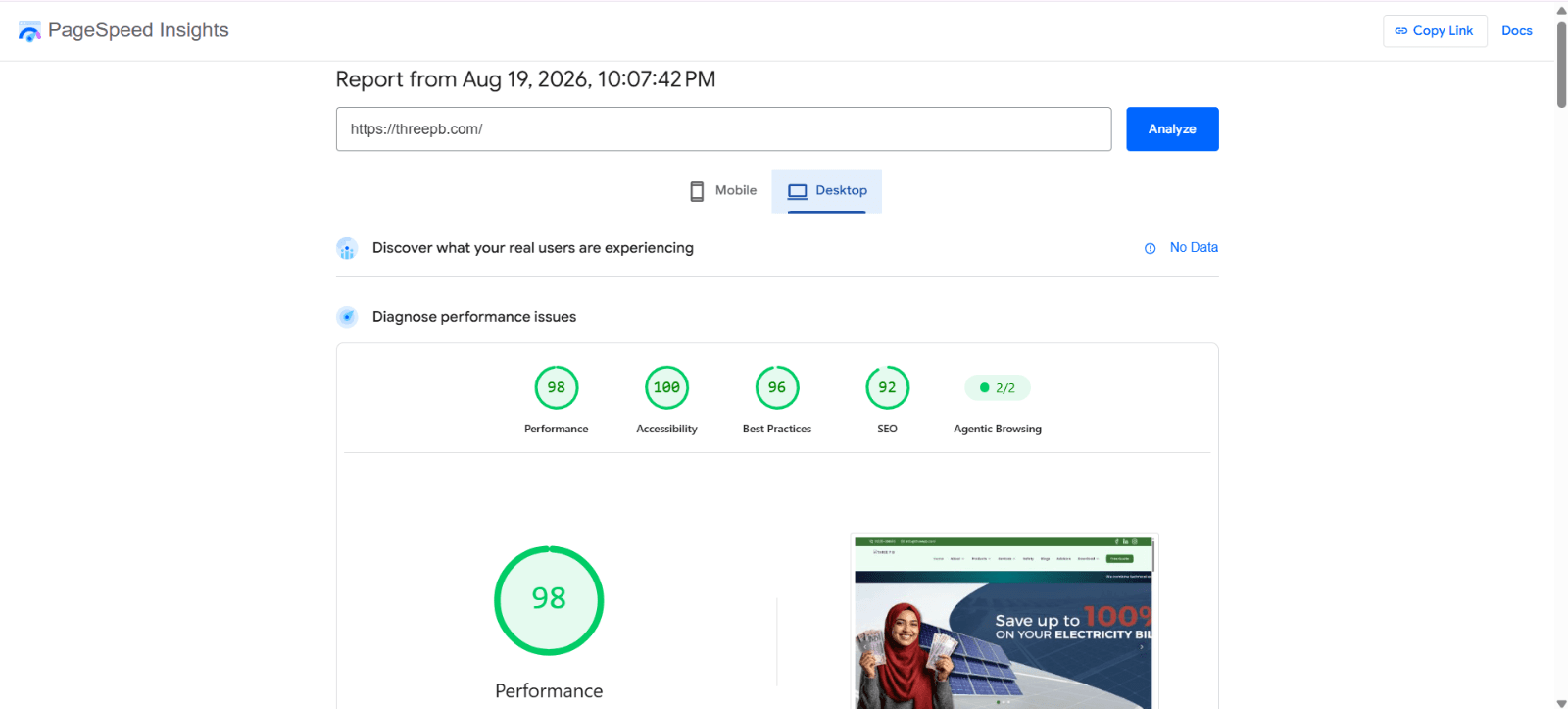Click the vertical page scrollbar thumb
1568x709 pixels.
click(1561, 64)
